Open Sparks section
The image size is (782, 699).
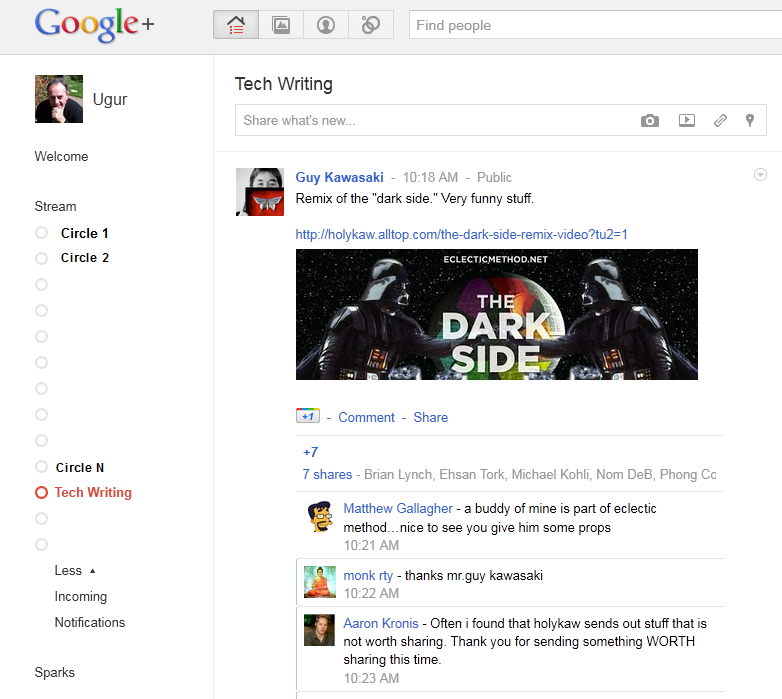click(x=54, y=673)
